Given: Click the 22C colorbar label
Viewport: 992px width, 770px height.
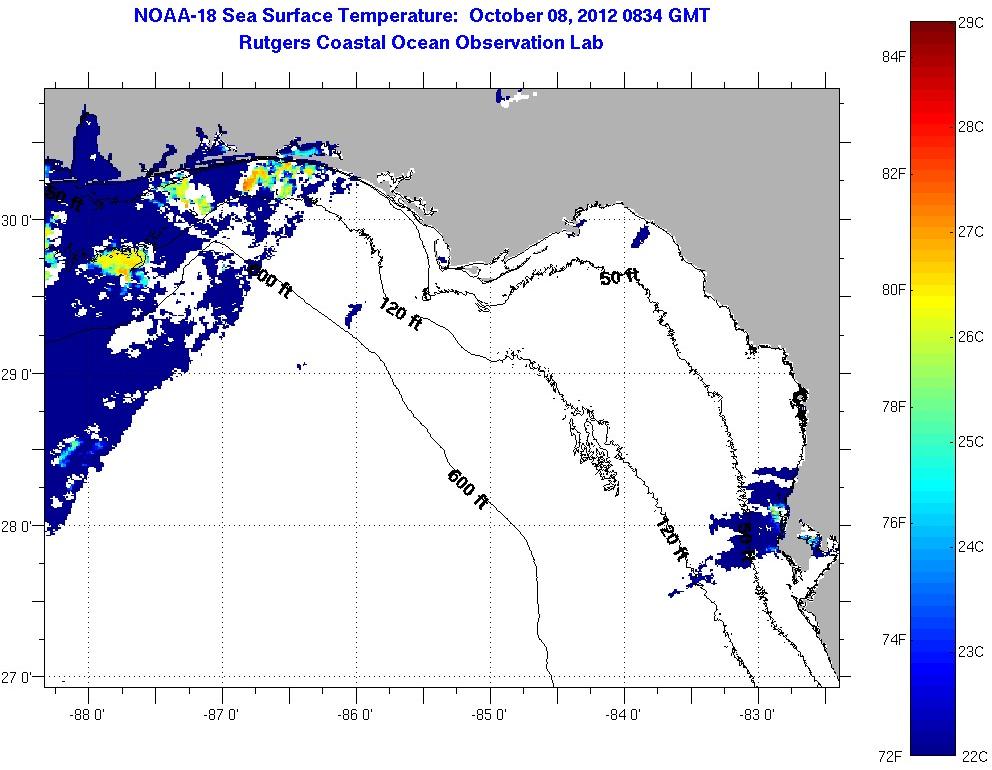Looking at the screenshot, I should click(970, 756).
